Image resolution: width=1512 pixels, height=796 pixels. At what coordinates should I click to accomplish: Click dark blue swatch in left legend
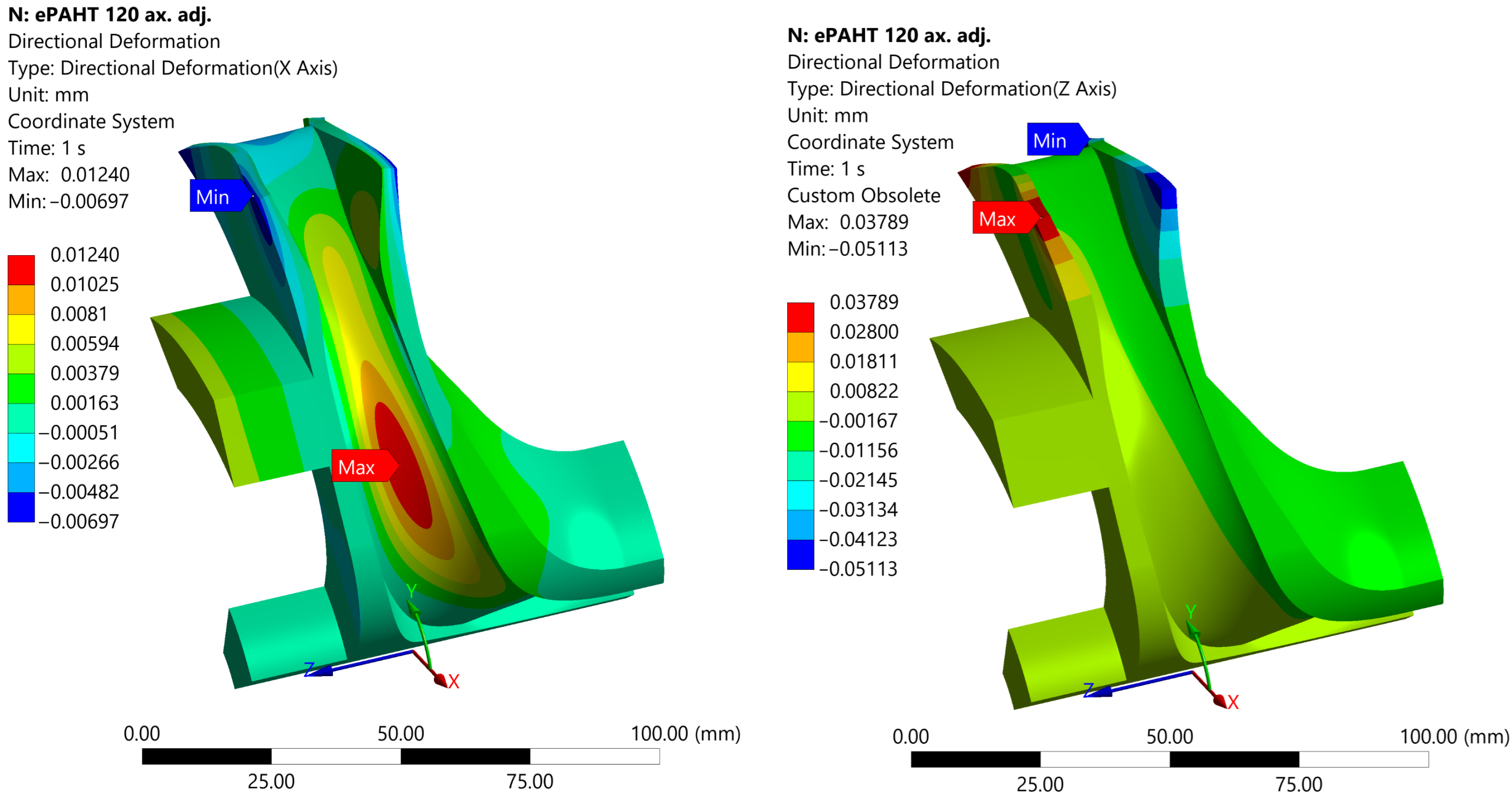pyautogui.click(x=21, y=506)
